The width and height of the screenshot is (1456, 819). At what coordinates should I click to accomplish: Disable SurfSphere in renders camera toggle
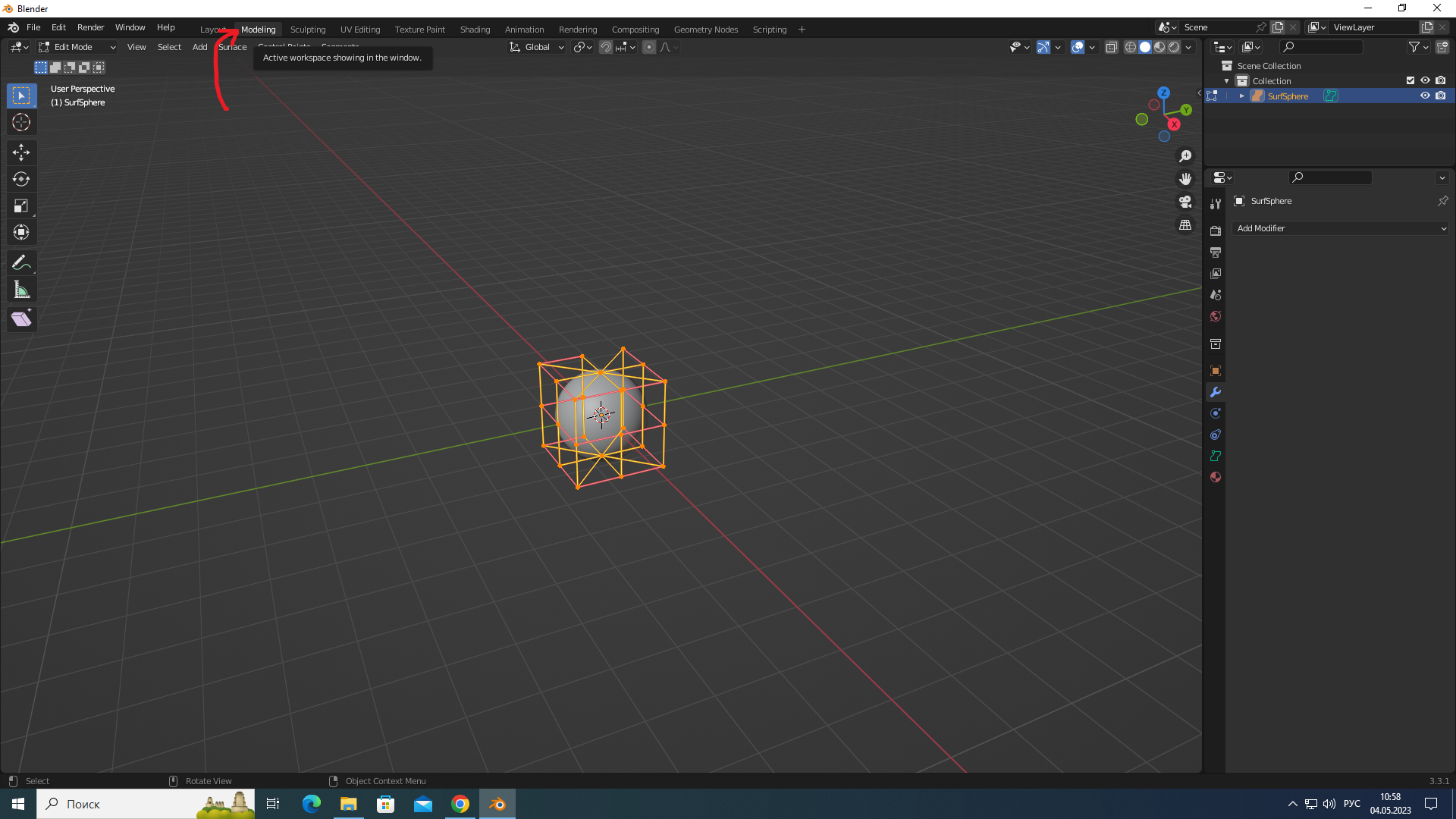tap(1441, 96)
